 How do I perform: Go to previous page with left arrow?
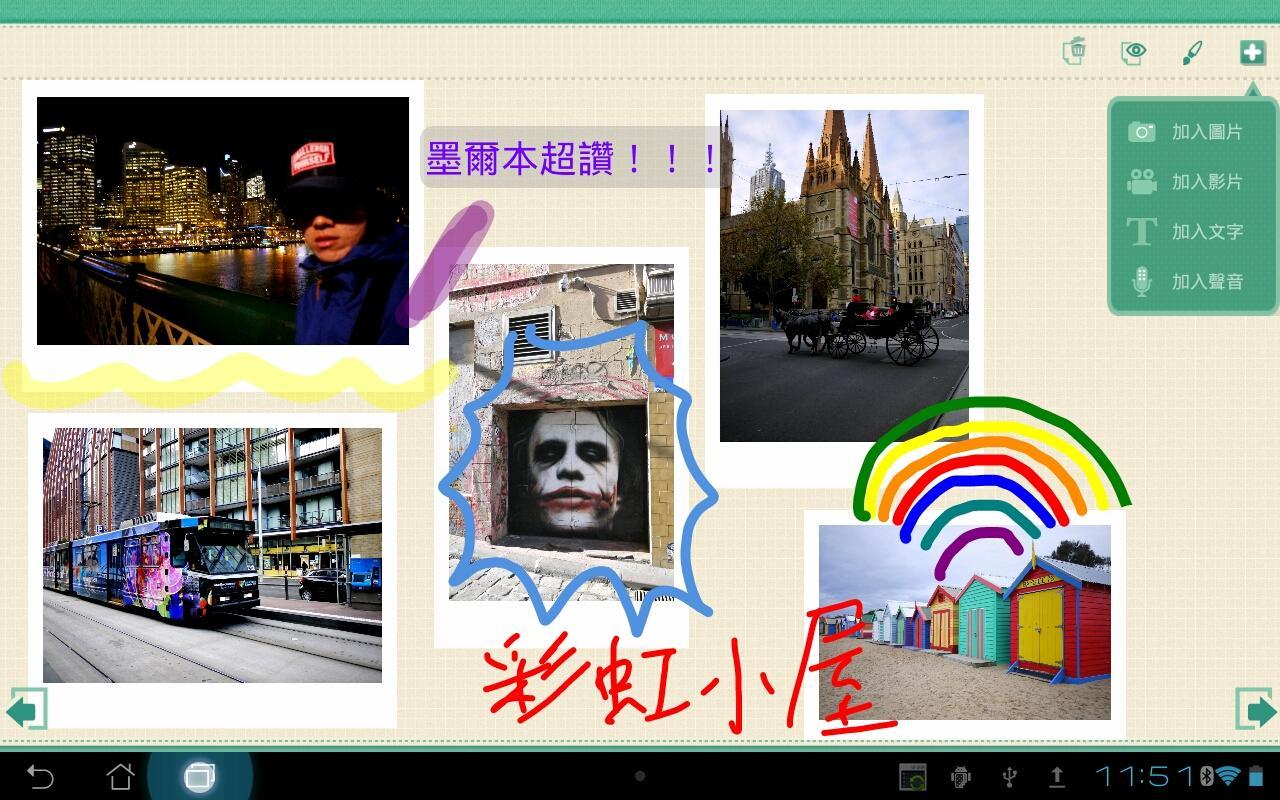27,710
